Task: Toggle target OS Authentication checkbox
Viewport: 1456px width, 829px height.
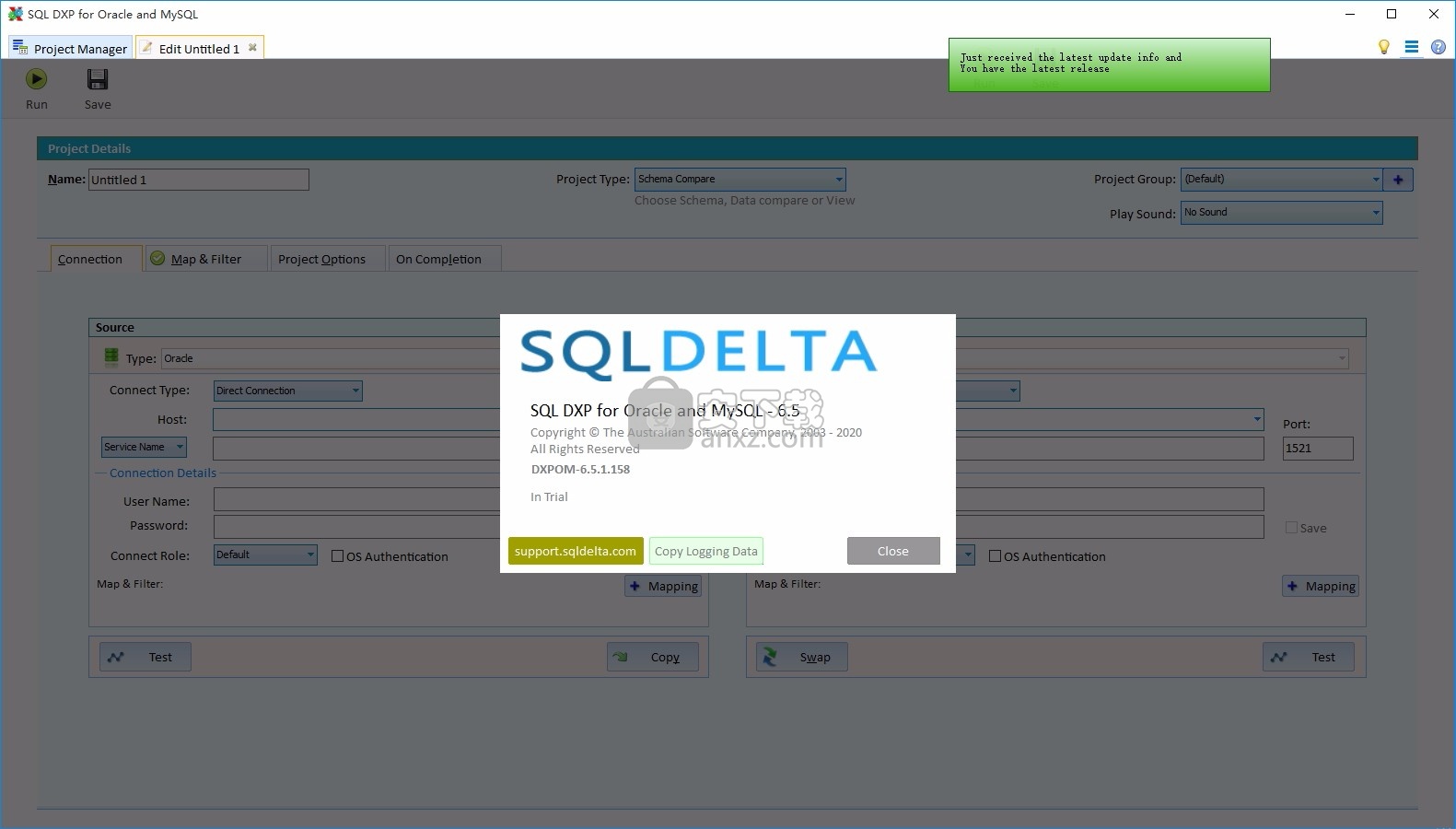Action: coord(995,556)
